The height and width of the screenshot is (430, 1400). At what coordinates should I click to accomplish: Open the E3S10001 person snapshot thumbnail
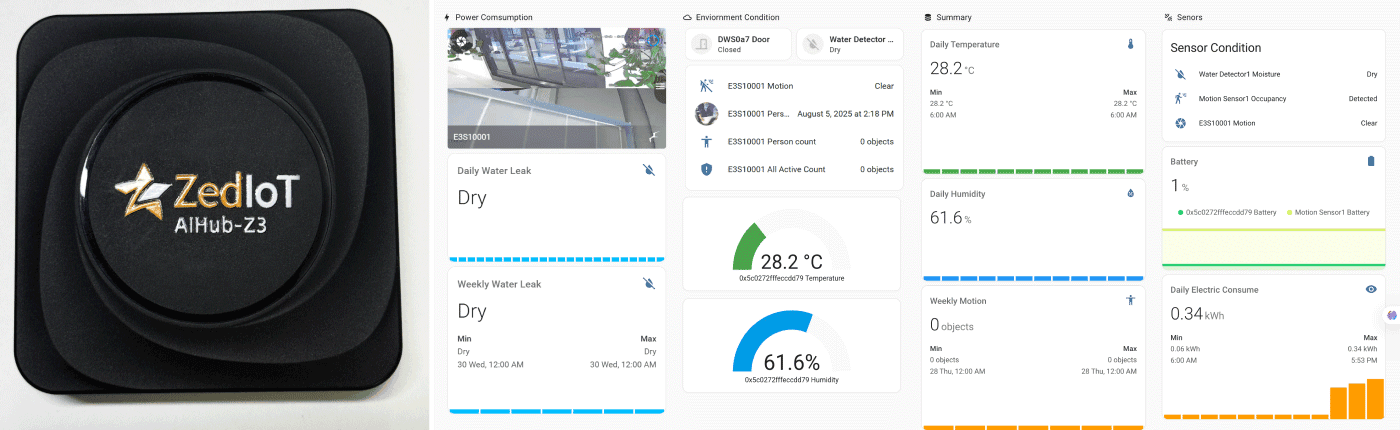[x=706, y=113]
